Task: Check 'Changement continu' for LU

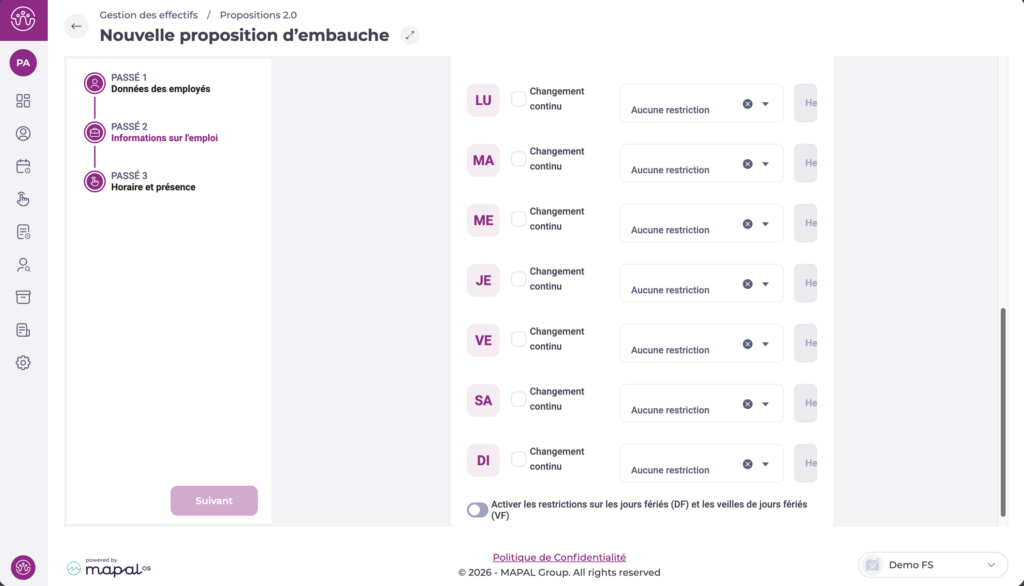Action: coord(518,99)
